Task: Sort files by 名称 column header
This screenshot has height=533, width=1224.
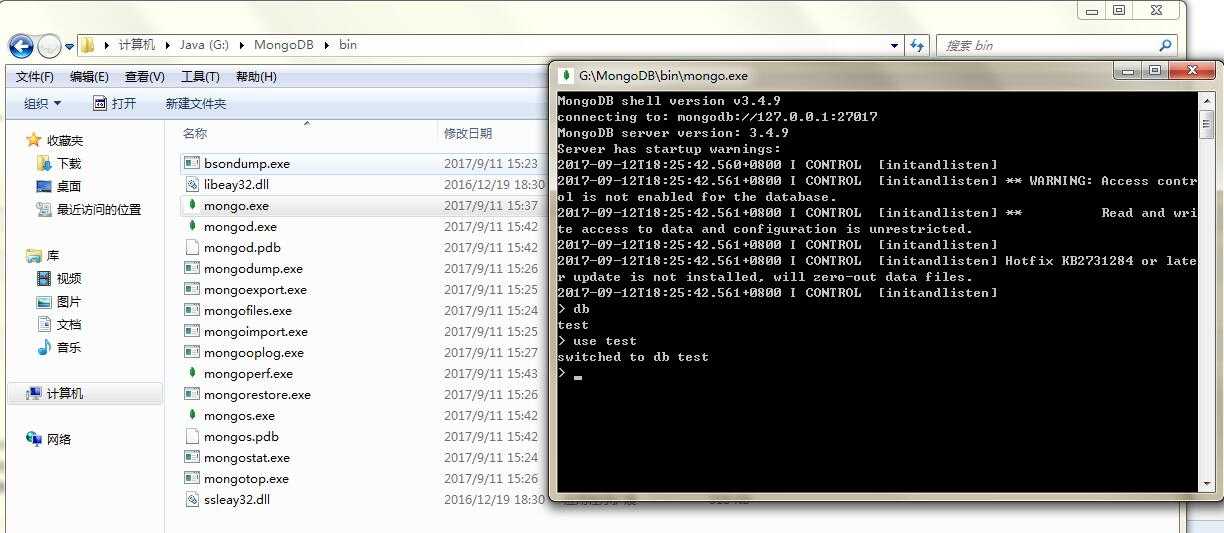Action: [195, 133]
